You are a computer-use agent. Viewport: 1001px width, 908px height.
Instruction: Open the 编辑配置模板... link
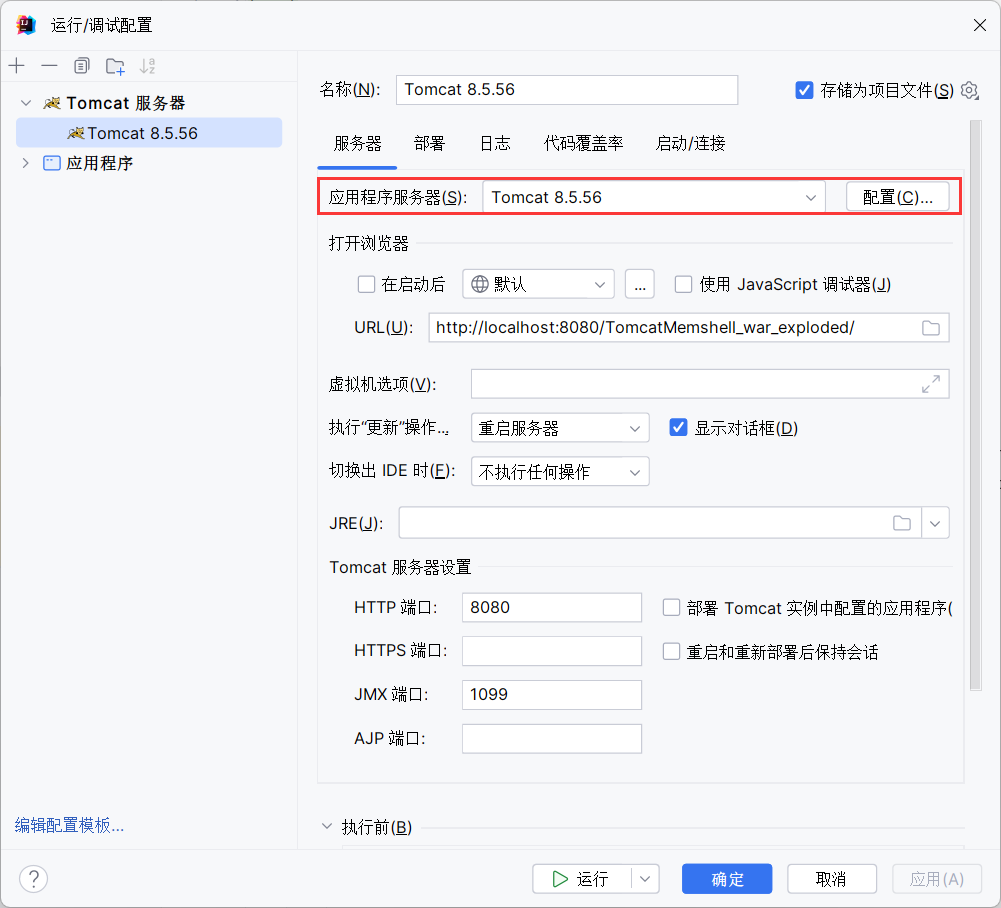coord(70,825)
